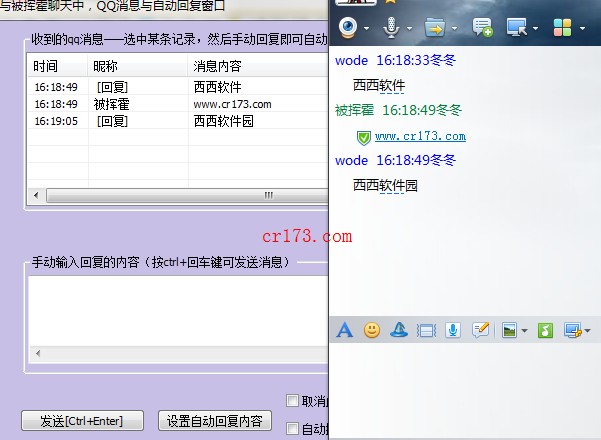
Task: Toggle the 自动 checkbox
Action: [x=292, y=428]
